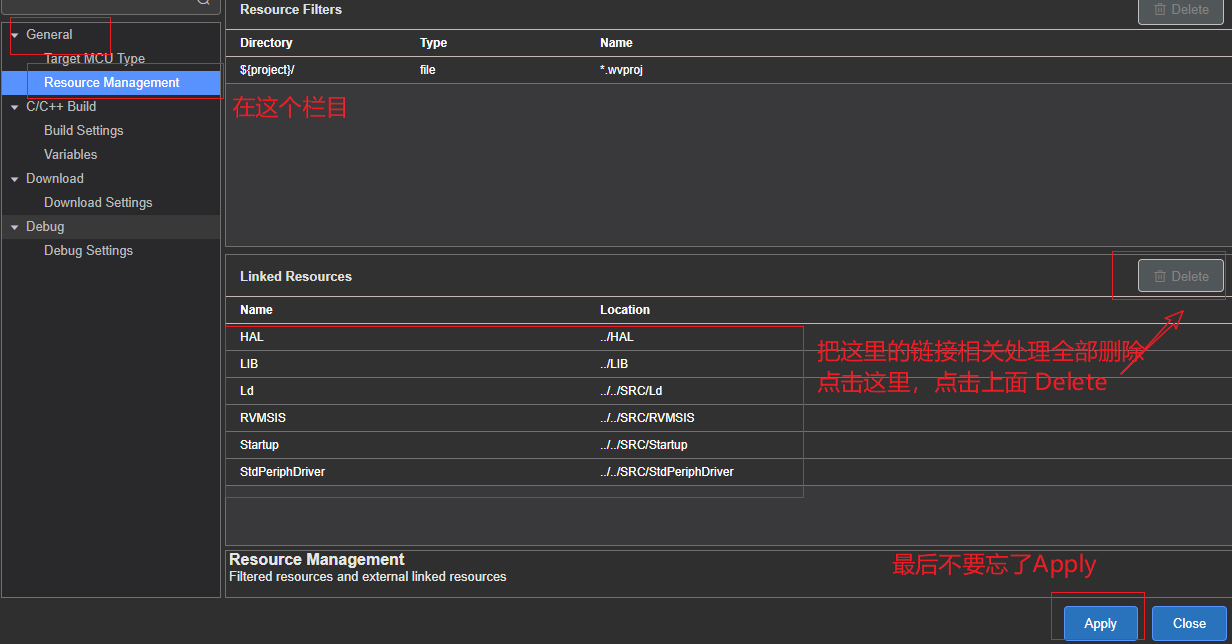Collapse the Debug tree section
The height and width of the screenshot is (644, 1232).
pos(15,227)
